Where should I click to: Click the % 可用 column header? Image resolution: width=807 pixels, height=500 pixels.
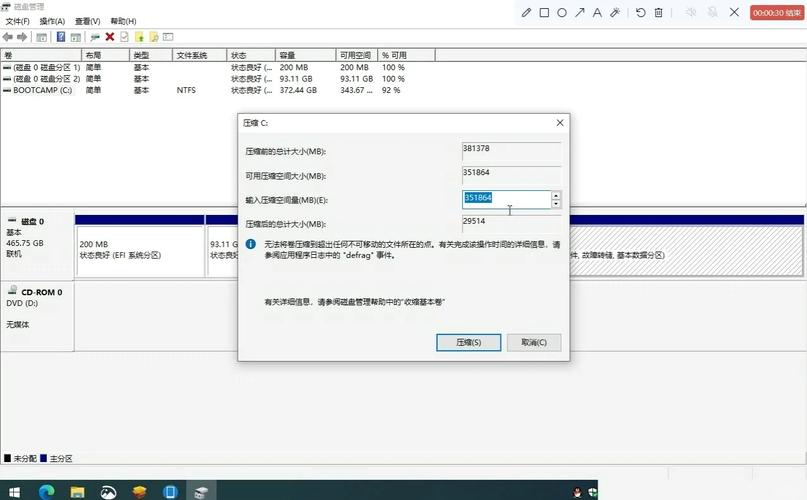point(407,55)
